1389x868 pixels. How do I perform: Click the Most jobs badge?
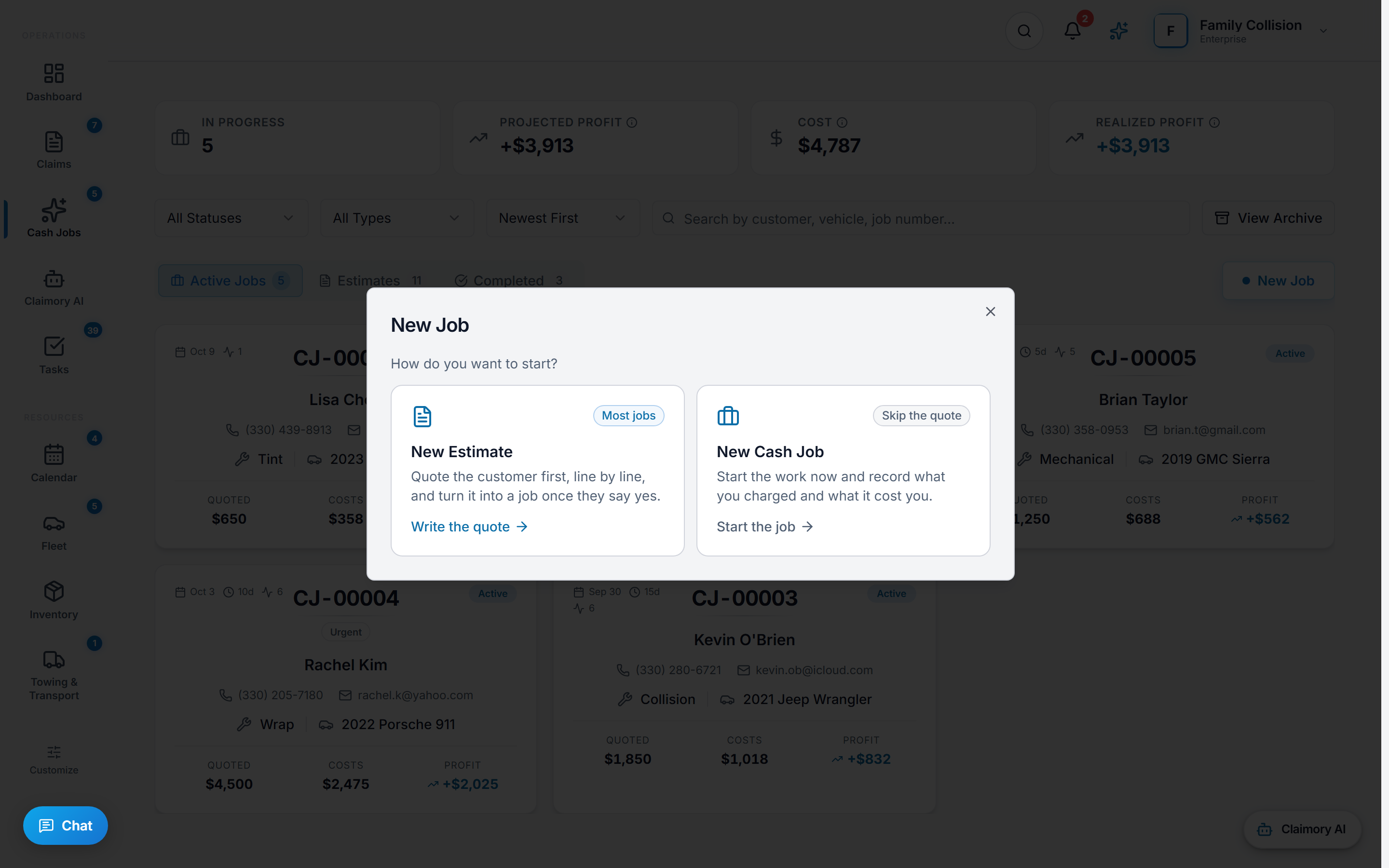point(628,416)
